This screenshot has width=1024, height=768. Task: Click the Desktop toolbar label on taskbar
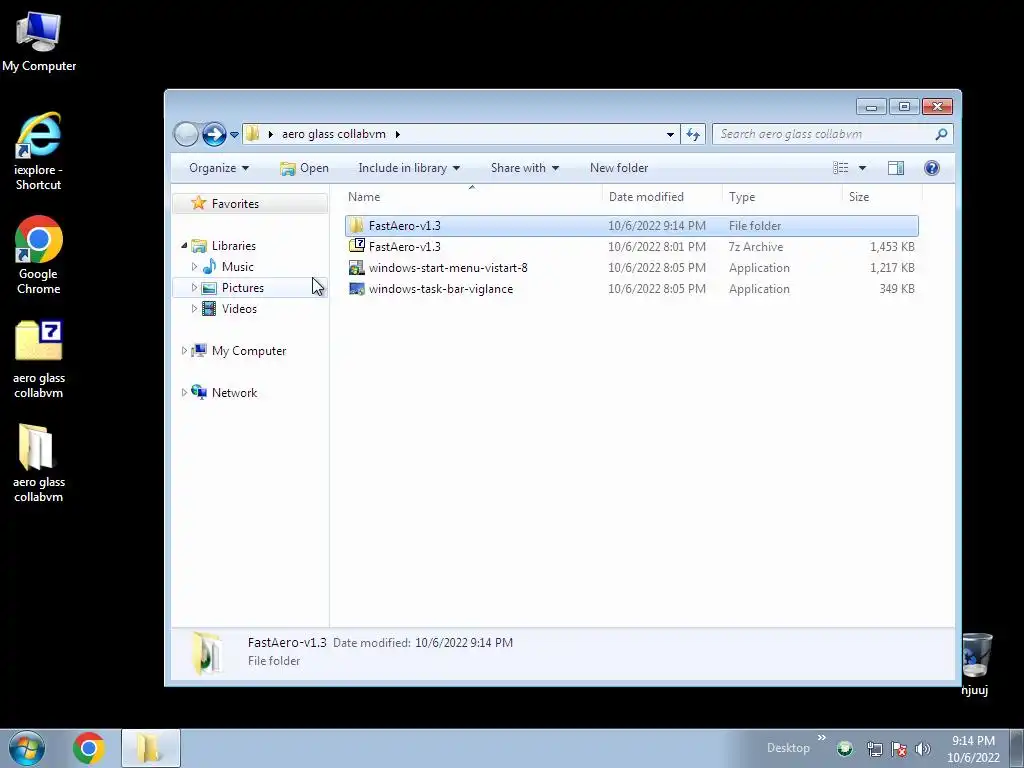(788, 748)
